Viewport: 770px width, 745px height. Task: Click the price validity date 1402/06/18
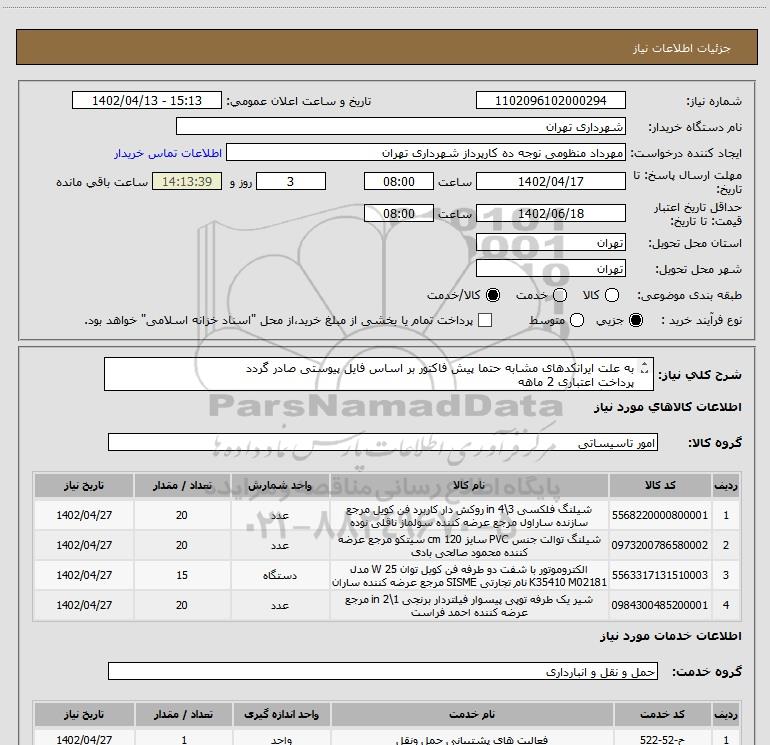[x=550, y=213]
